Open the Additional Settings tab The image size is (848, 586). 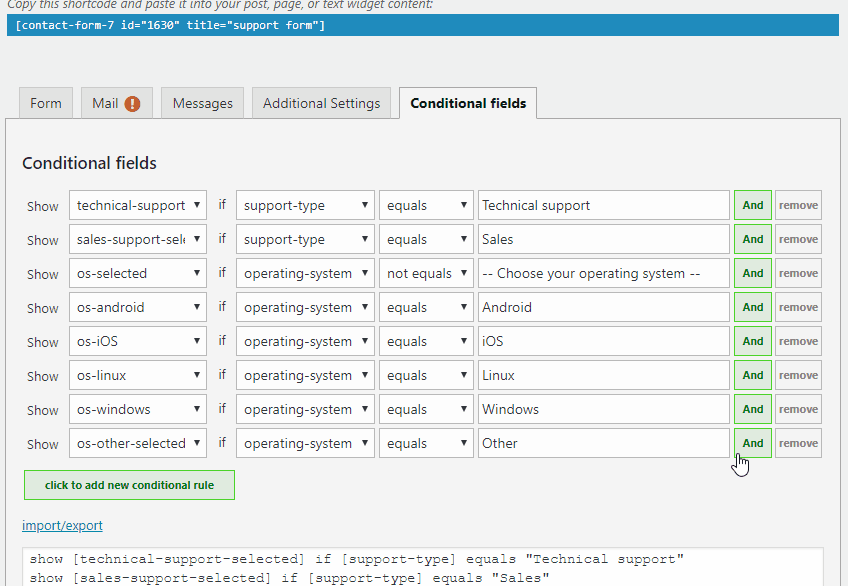[x=321, y=103]
